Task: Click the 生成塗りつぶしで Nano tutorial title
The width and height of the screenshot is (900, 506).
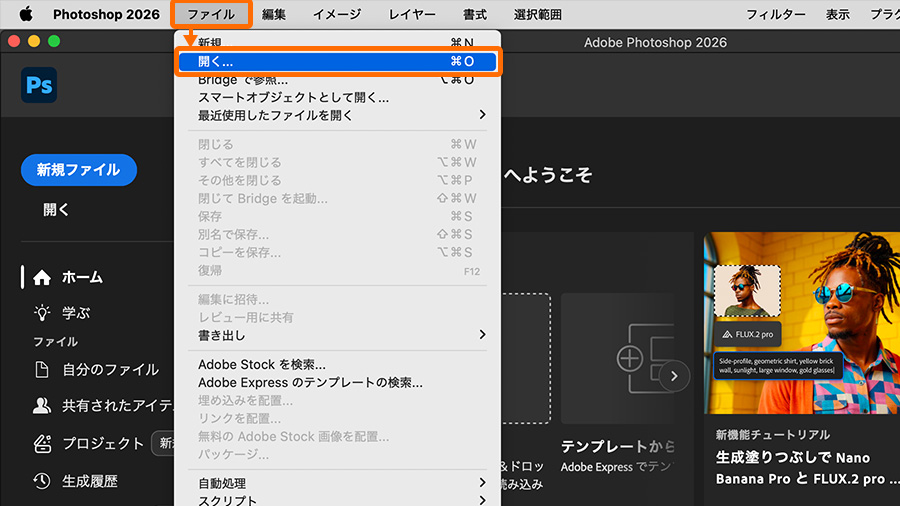Action: tap(792, 457)
